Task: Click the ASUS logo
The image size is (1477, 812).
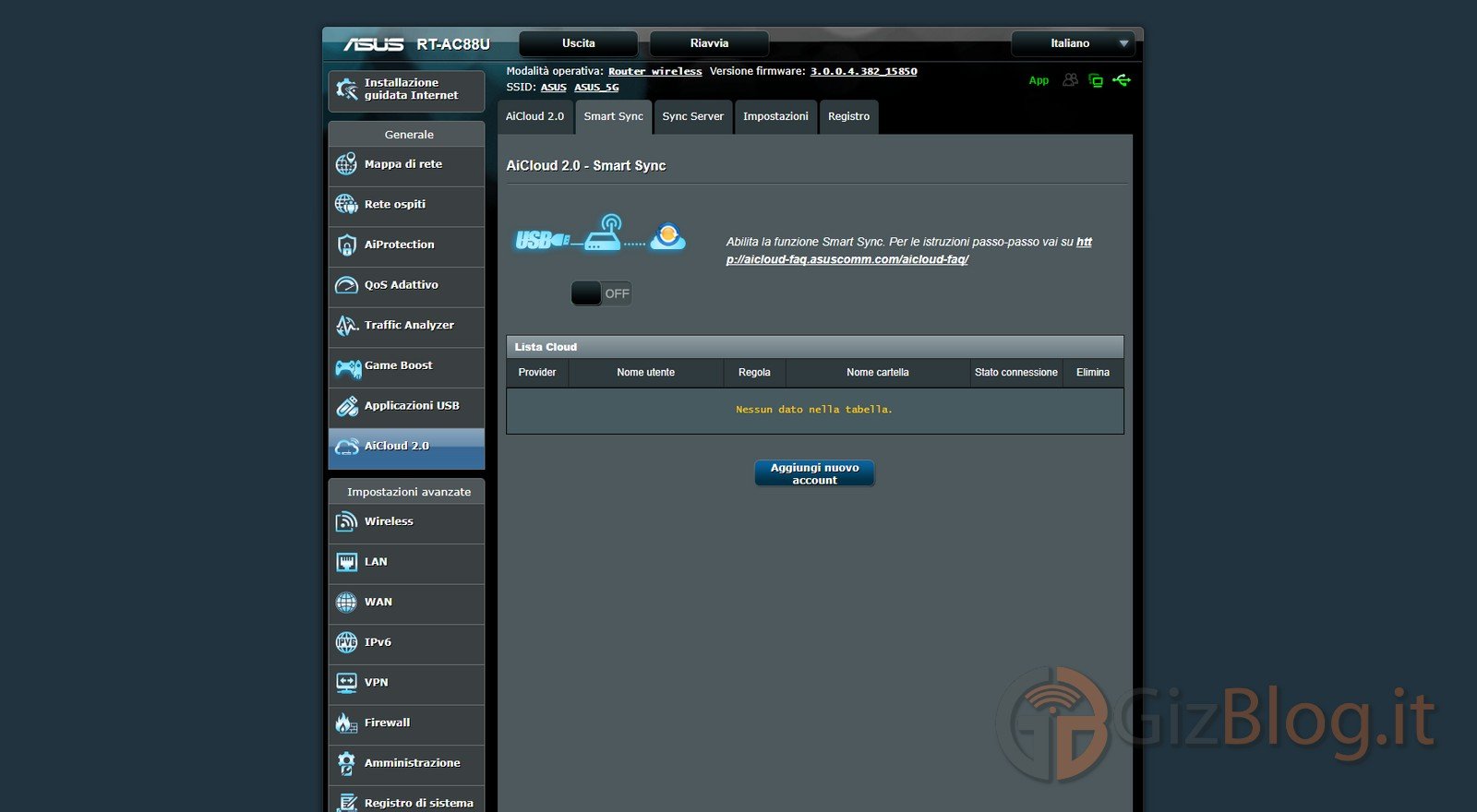Action: (x=373, y=44)
